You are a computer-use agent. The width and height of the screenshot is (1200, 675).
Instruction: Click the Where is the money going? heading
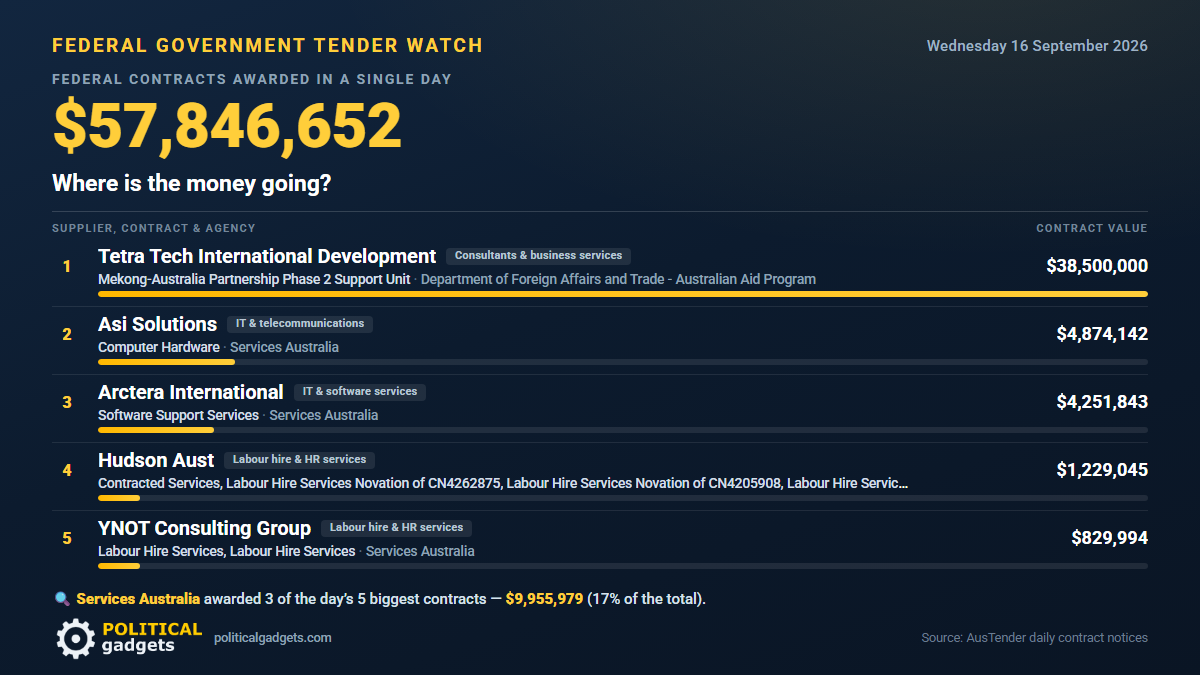click(192, 184)
